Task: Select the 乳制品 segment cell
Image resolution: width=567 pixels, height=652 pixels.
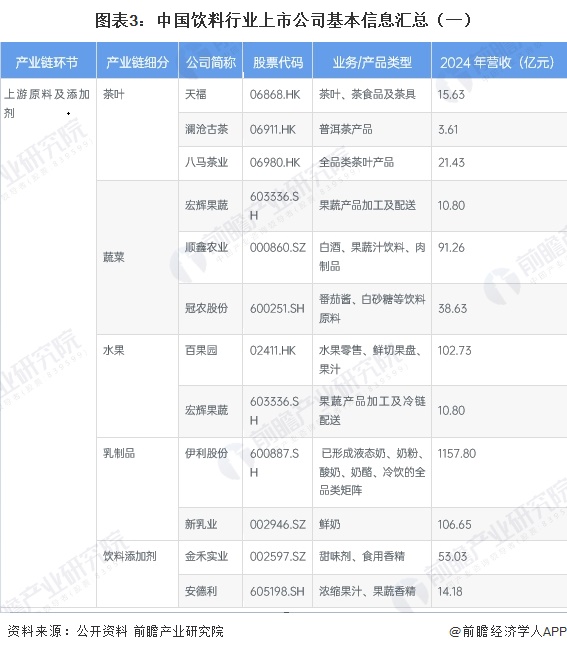Action: pyautogui.click(x=138, y=489)
